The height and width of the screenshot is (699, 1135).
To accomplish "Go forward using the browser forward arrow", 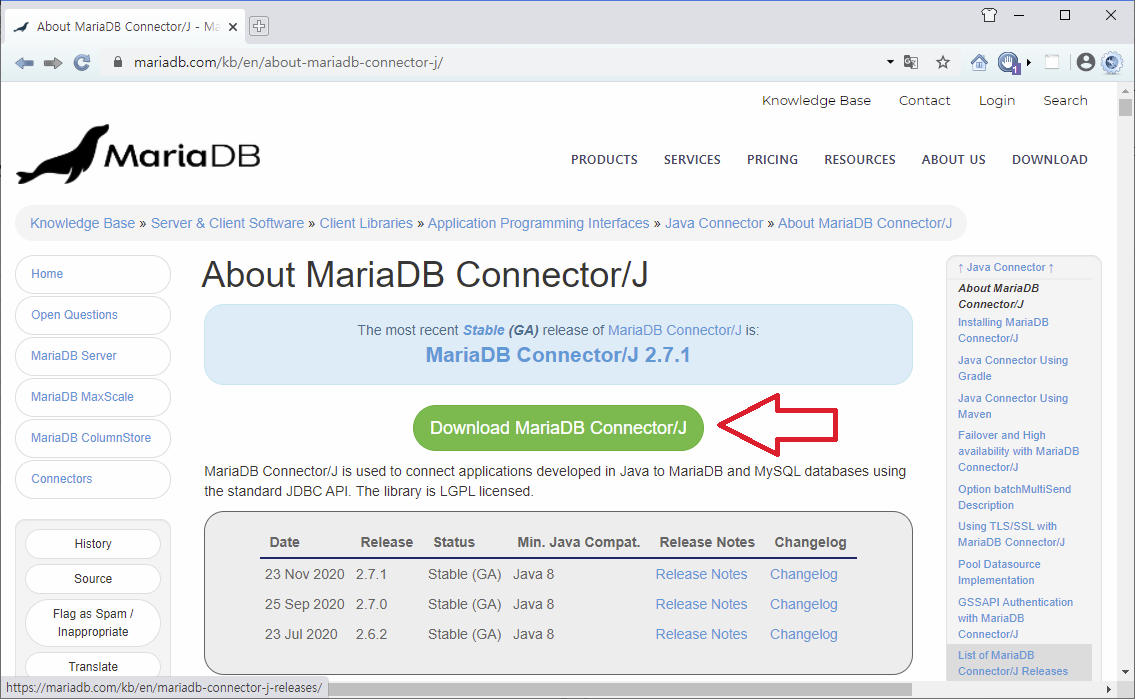I will (53, 63).
